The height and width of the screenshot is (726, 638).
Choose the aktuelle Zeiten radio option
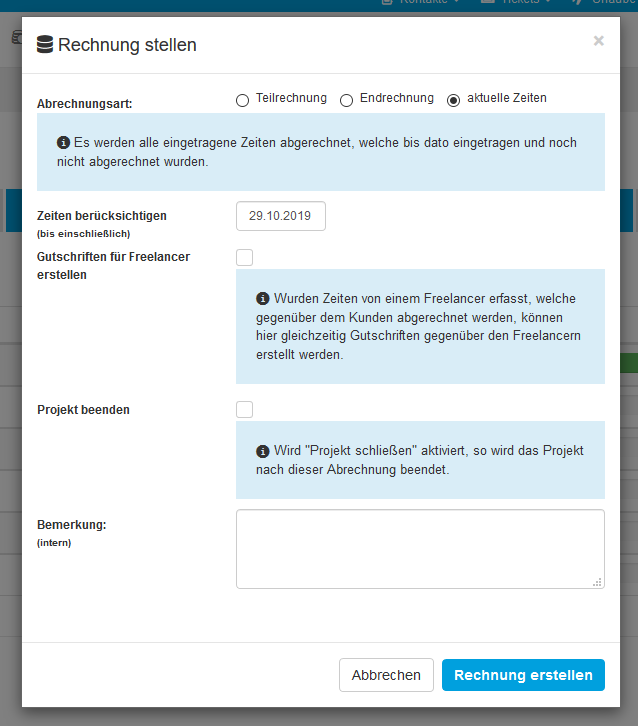pos(453,100)
